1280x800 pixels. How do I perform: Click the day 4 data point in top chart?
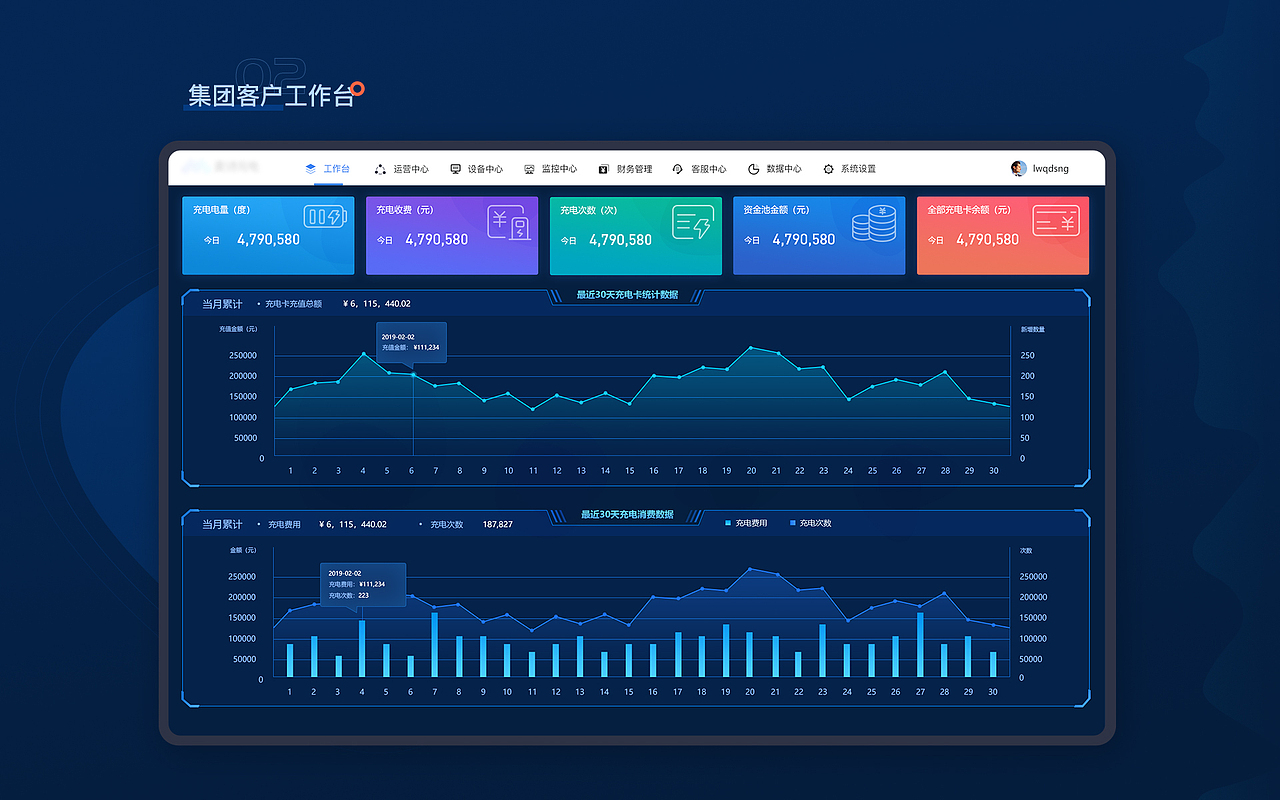coord(363,353)
